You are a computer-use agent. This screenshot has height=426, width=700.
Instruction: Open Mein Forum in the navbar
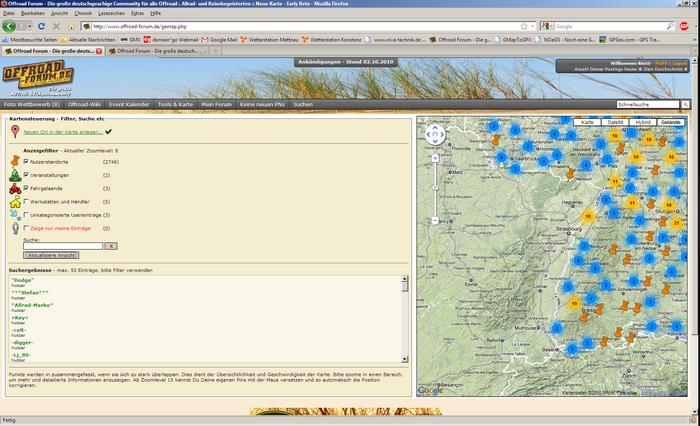tap(216, 104)
